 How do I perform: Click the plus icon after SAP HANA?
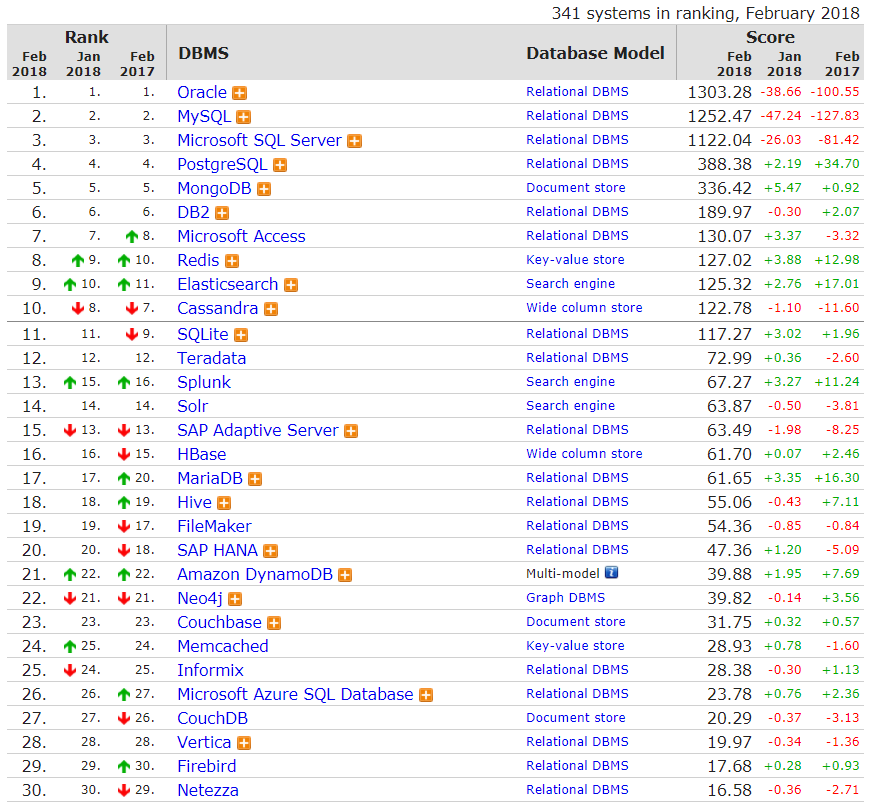(271, 551)
